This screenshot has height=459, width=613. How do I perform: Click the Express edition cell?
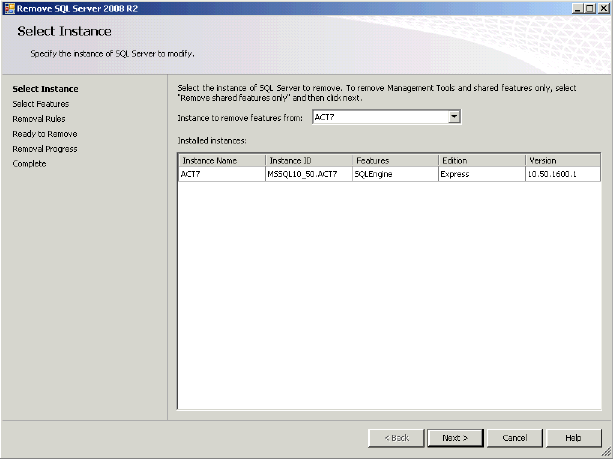tap(482, 174)
